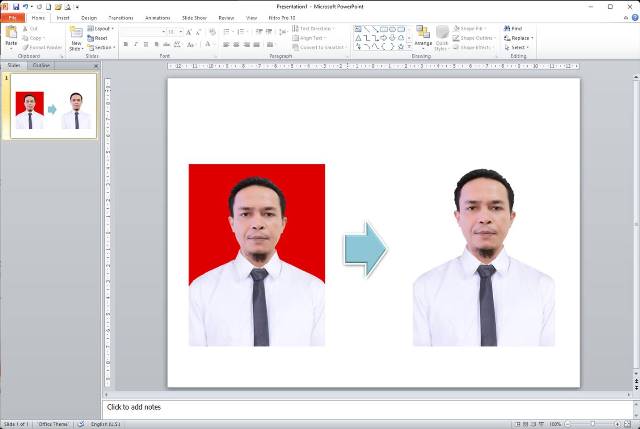
Task: Add a New Slide
Action: pos(76,38)
